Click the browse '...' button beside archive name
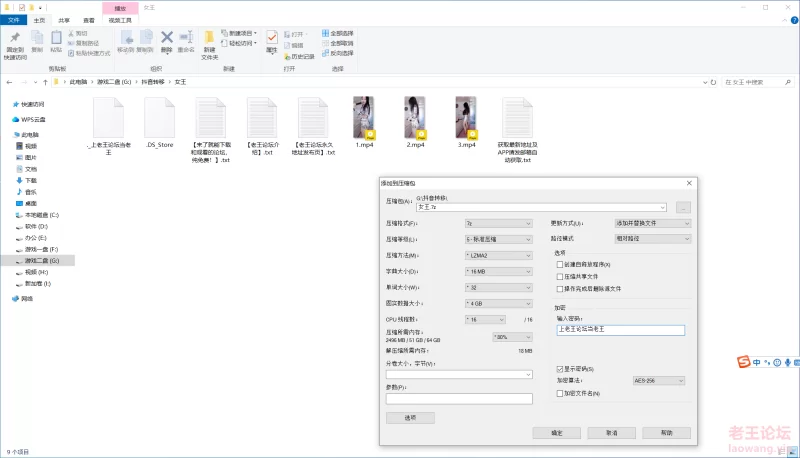The image size is (800, 458). tap(683, 207)
